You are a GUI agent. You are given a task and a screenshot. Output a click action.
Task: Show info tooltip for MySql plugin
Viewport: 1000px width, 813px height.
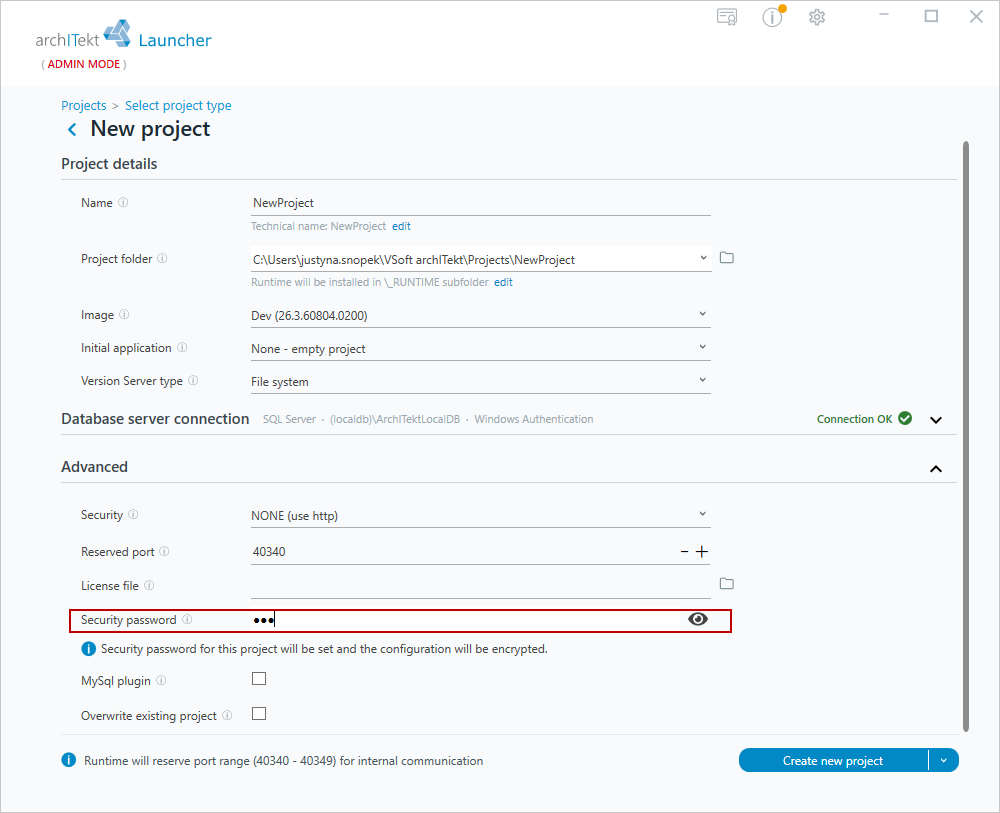[x=161, y=680]
